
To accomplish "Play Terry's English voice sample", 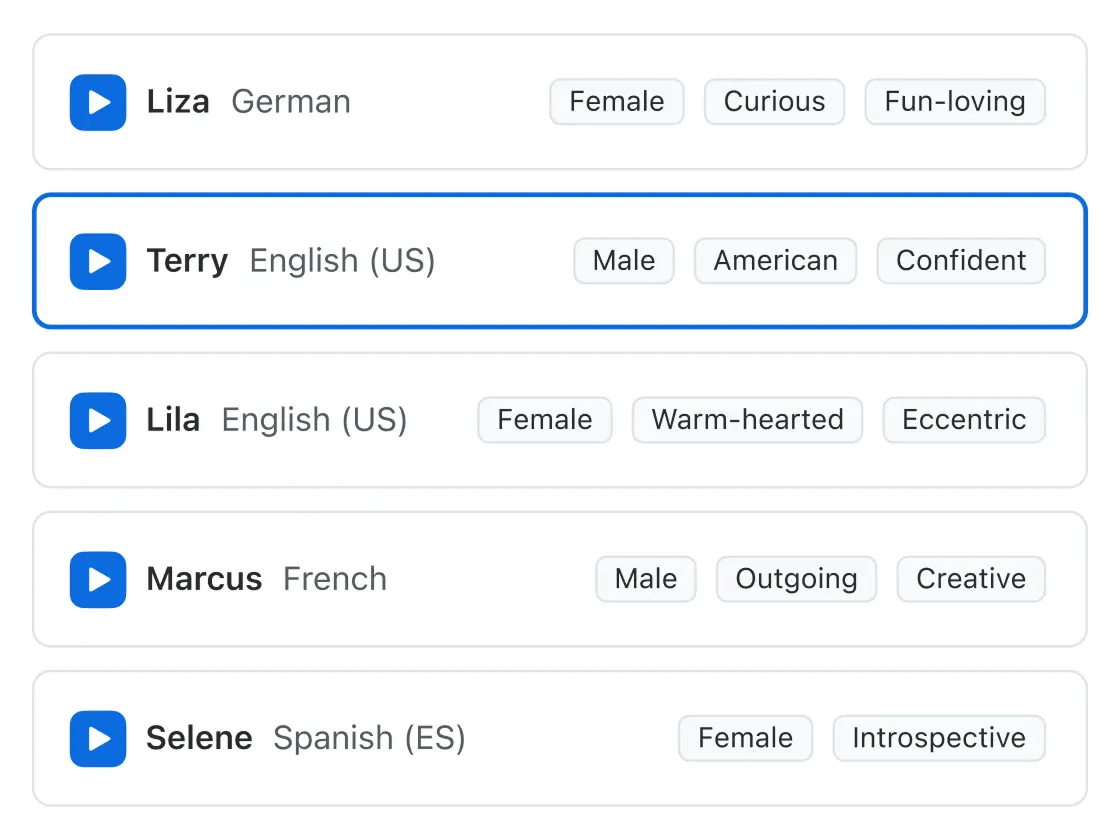I will click(x=97, y=261).
